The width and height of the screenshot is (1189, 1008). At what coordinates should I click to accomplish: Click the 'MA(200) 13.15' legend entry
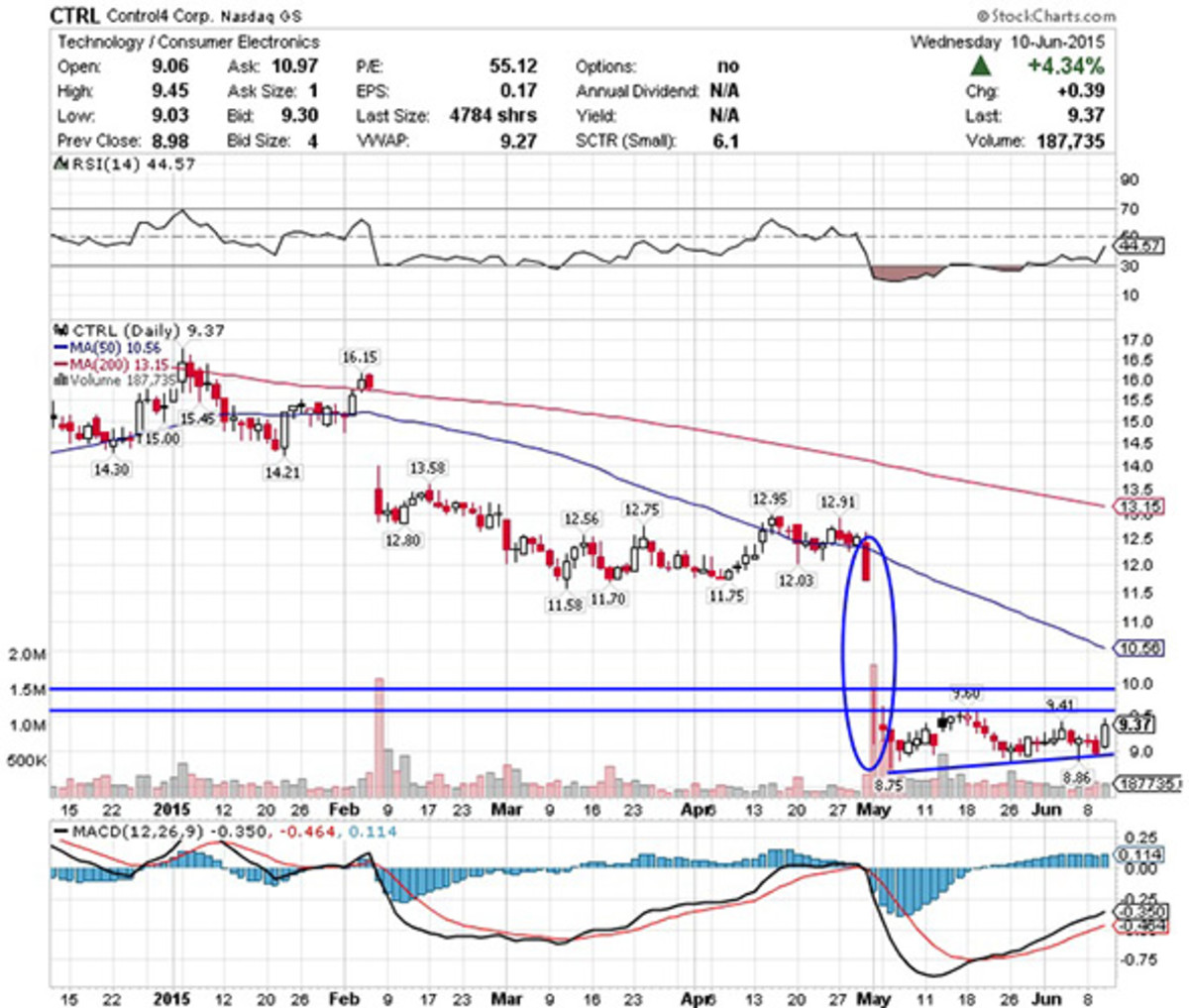coord(119,364)
